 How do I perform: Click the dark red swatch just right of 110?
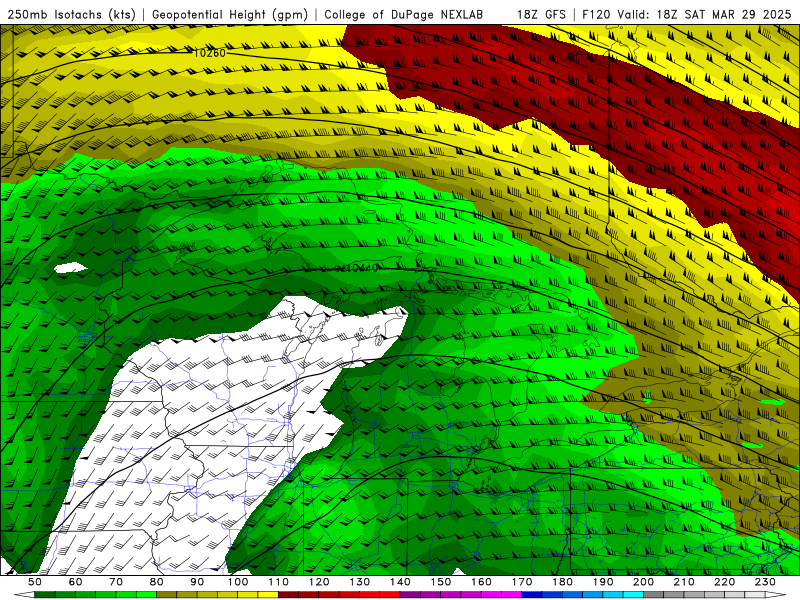click(x=288, y=595)
